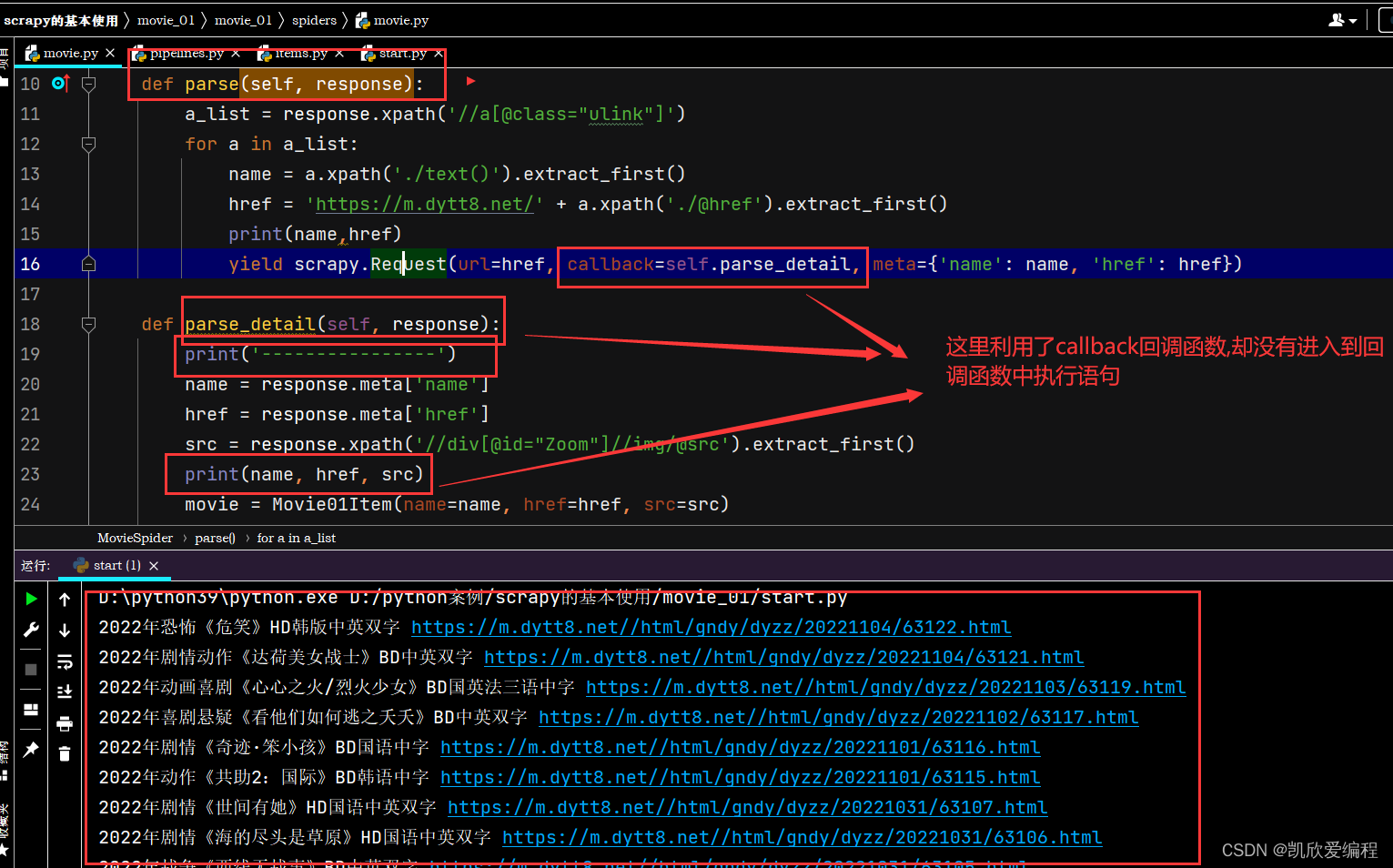This screenshot has width=1393, height=868.
Task: Click movie_01 first breadcrumb in navigation bar
Action: coord(167,20)
